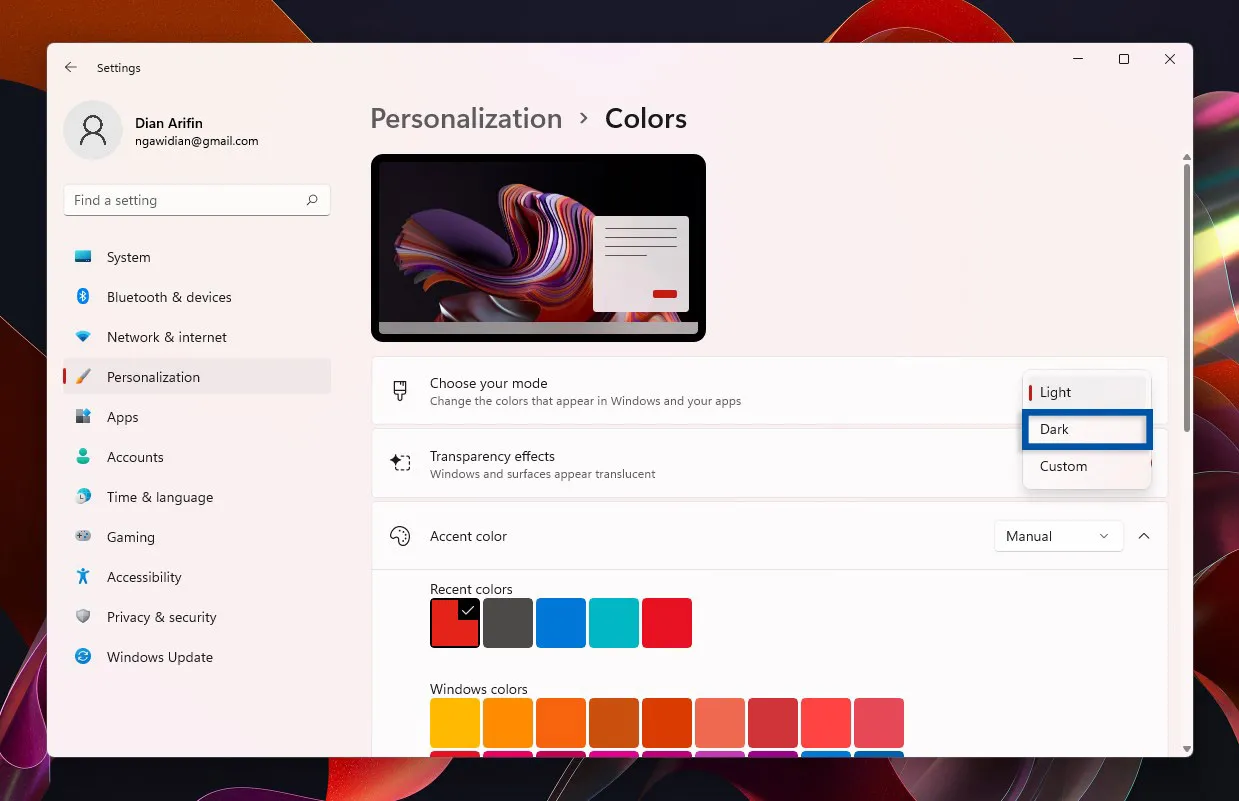Screen dimensions: 1239x801
Task: Open Apps in the sidebar
Action: tap(122, 417)
